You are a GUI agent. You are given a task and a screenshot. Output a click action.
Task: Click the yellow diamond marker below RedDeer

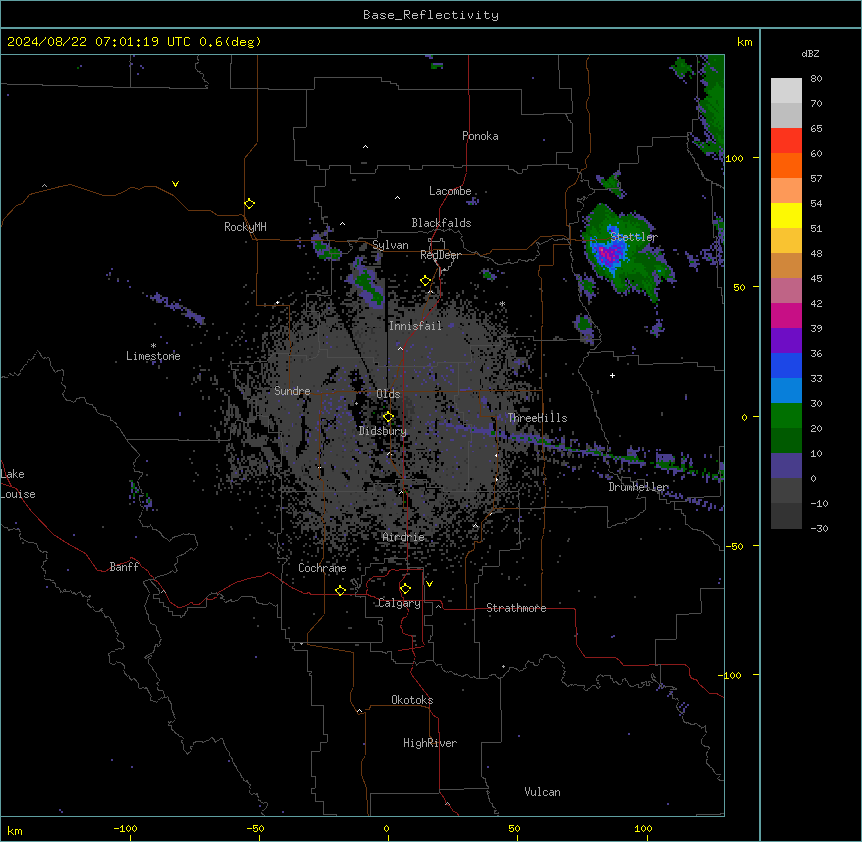click(425, 281)
